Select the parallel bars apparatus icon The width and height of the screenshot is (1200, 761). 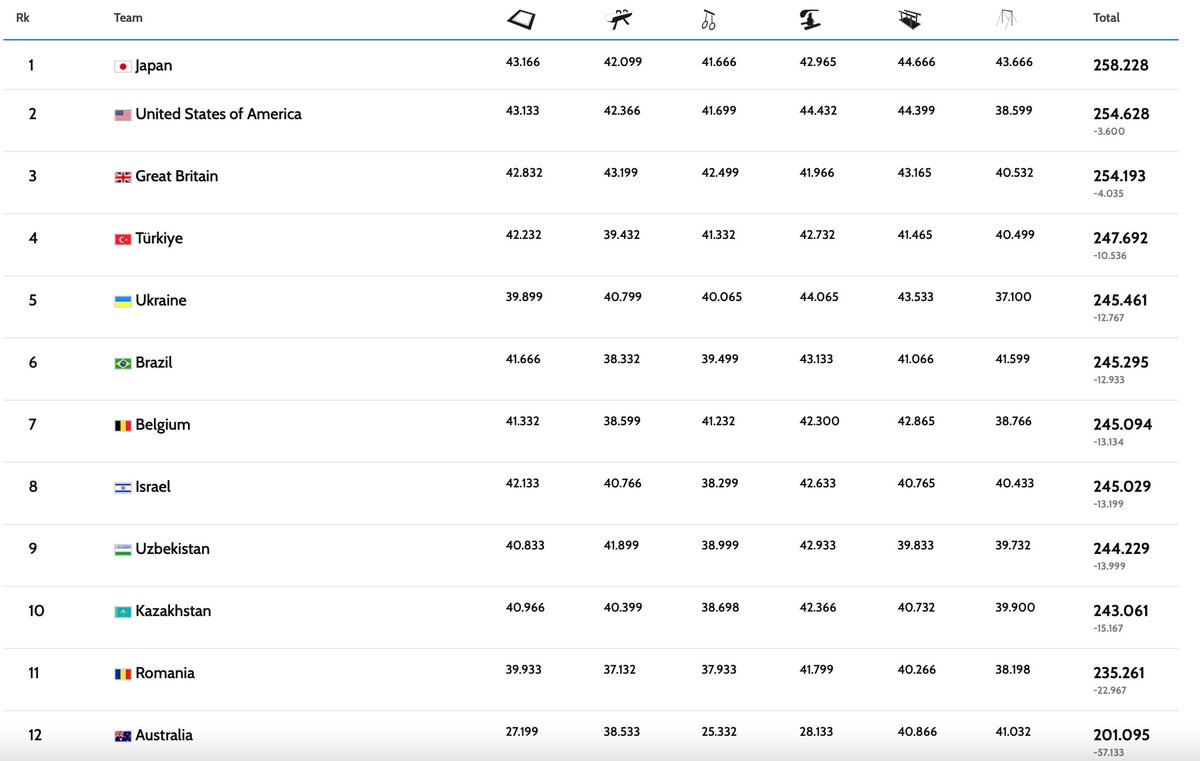coord(908,18)
